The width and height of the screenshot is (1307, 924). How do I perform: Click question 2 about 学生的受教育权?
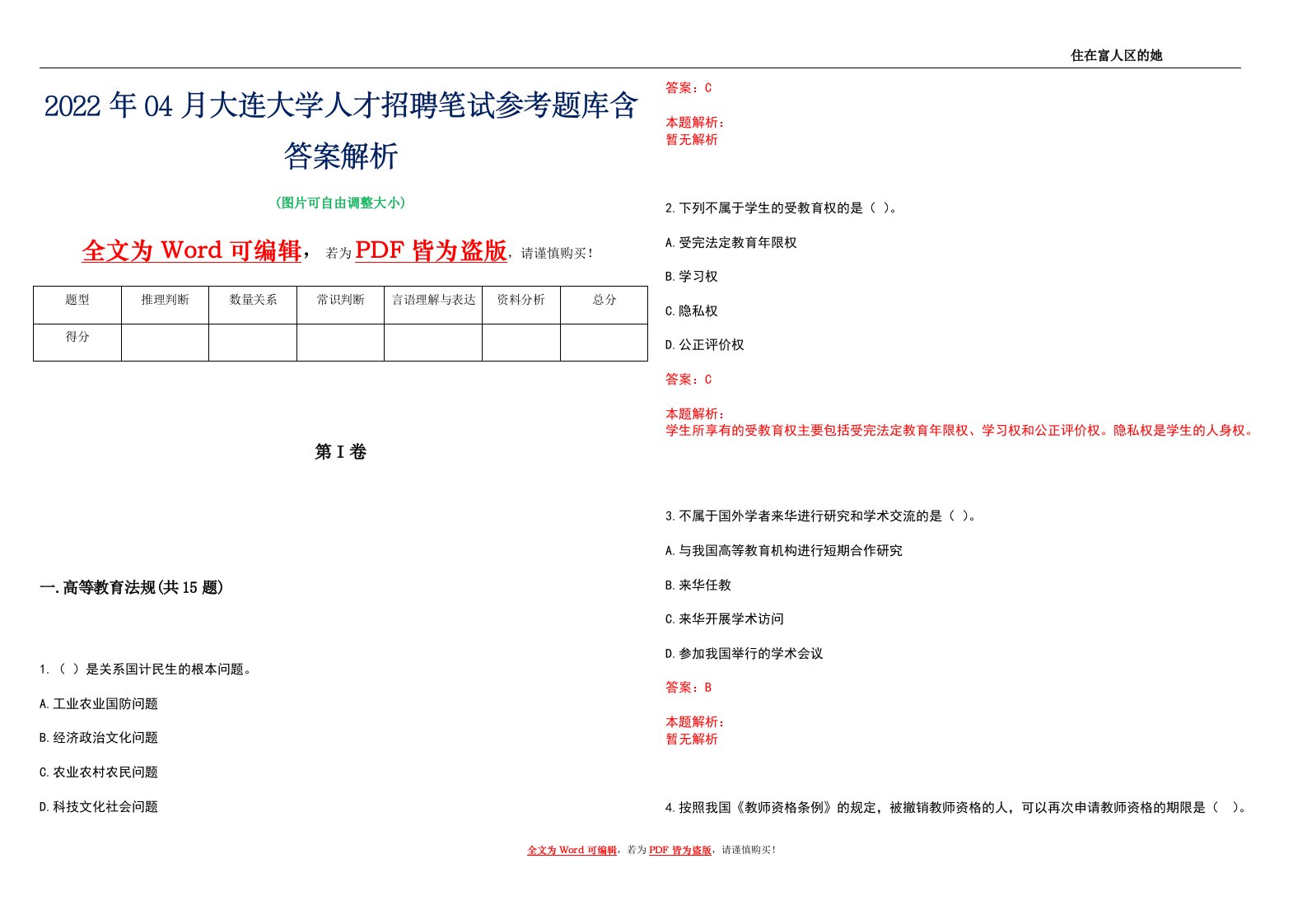click(782, 208)
